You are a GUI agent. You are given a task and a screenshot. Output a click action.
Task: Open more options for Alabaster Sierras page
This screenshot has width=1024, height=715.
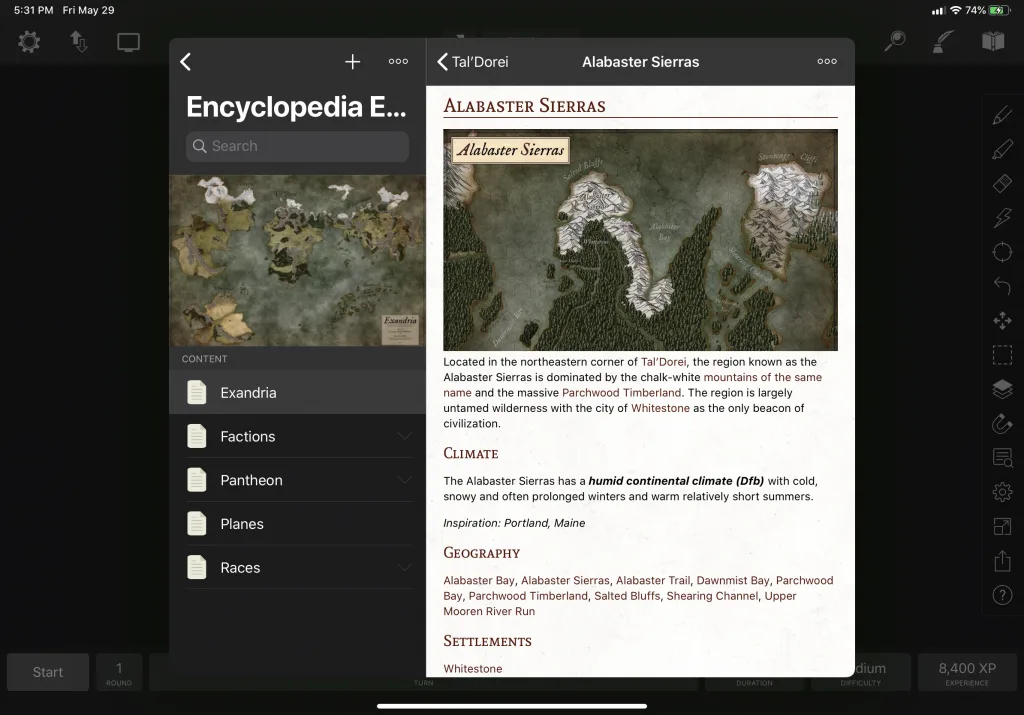click(x=827, y=61)
